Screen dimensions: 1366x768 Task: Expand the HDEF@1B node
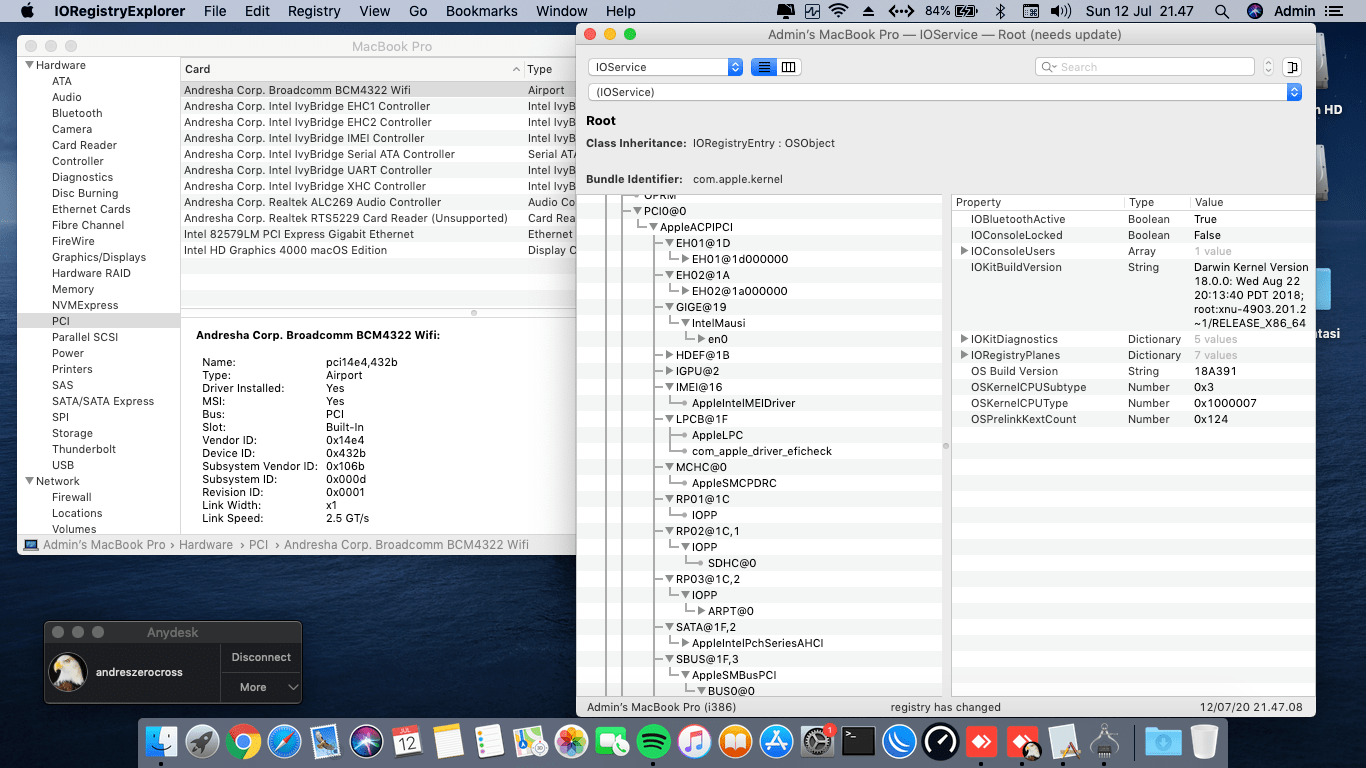click(x=669, y=355)
